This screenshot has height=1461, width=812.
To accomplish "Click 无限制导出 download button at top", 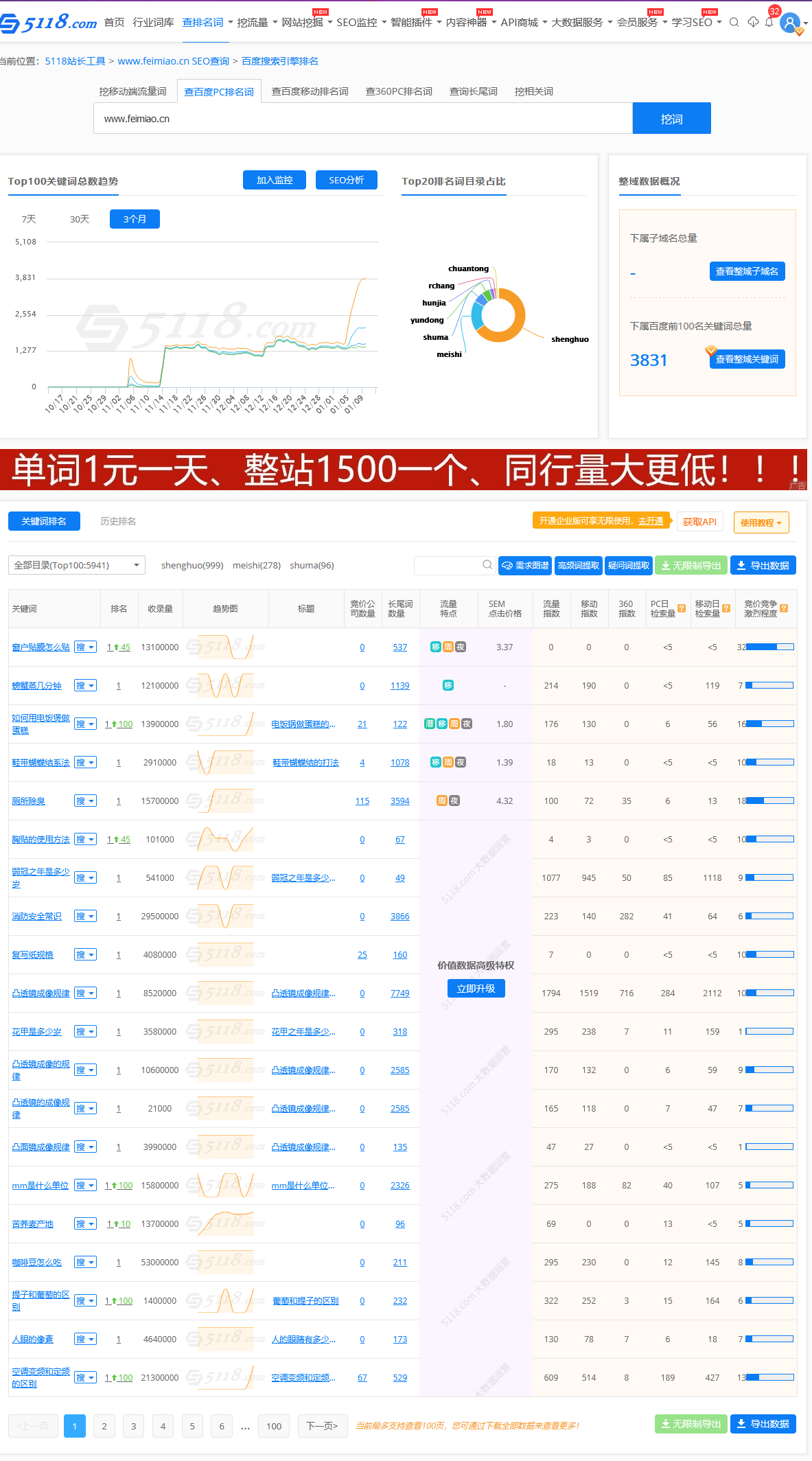I will 691,566.
